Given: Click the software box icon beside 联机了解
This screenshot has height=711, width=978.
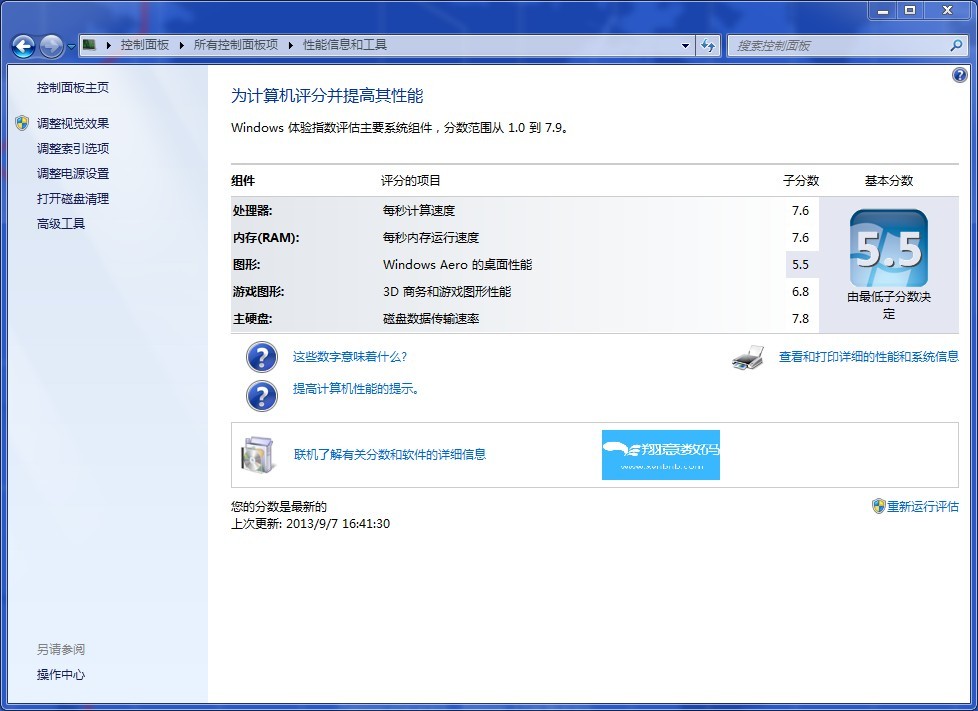Looking at the screenshot, I should [x=258, y=454].
